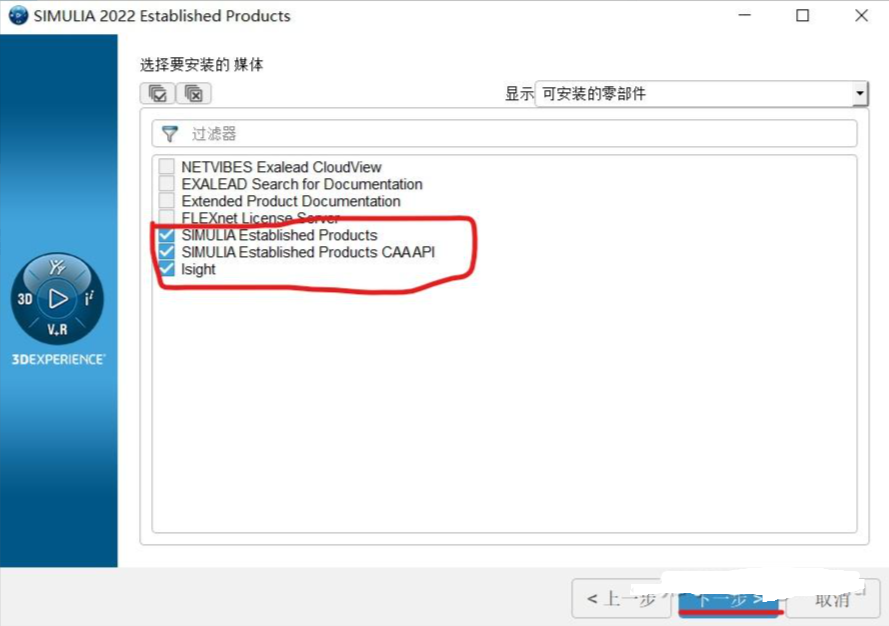Toggle the Isight checkbox
This screenshot has height=626, width=889.
pos(166,268)
